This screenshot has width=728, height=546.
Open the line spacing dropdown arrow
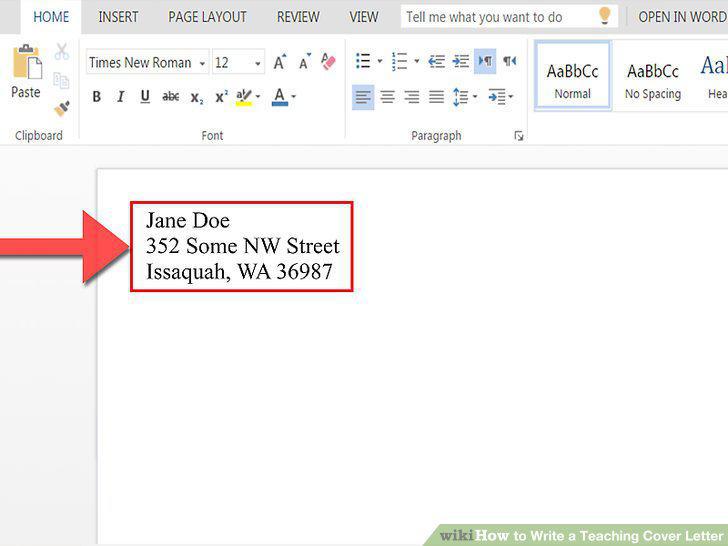pyautogui.click(x=475, y=97)
